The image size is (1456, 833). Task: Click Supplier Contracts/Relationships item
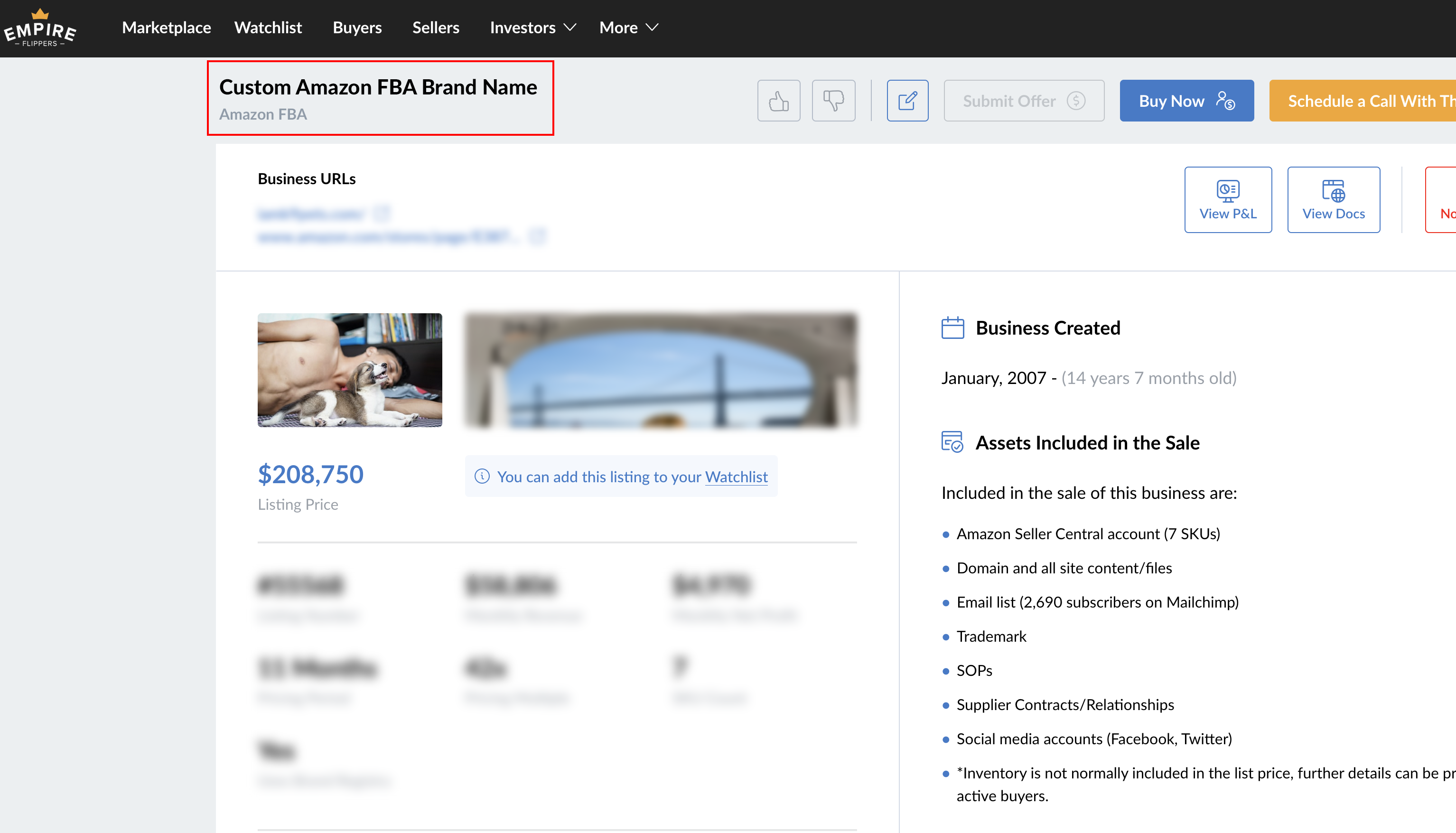1065,705
